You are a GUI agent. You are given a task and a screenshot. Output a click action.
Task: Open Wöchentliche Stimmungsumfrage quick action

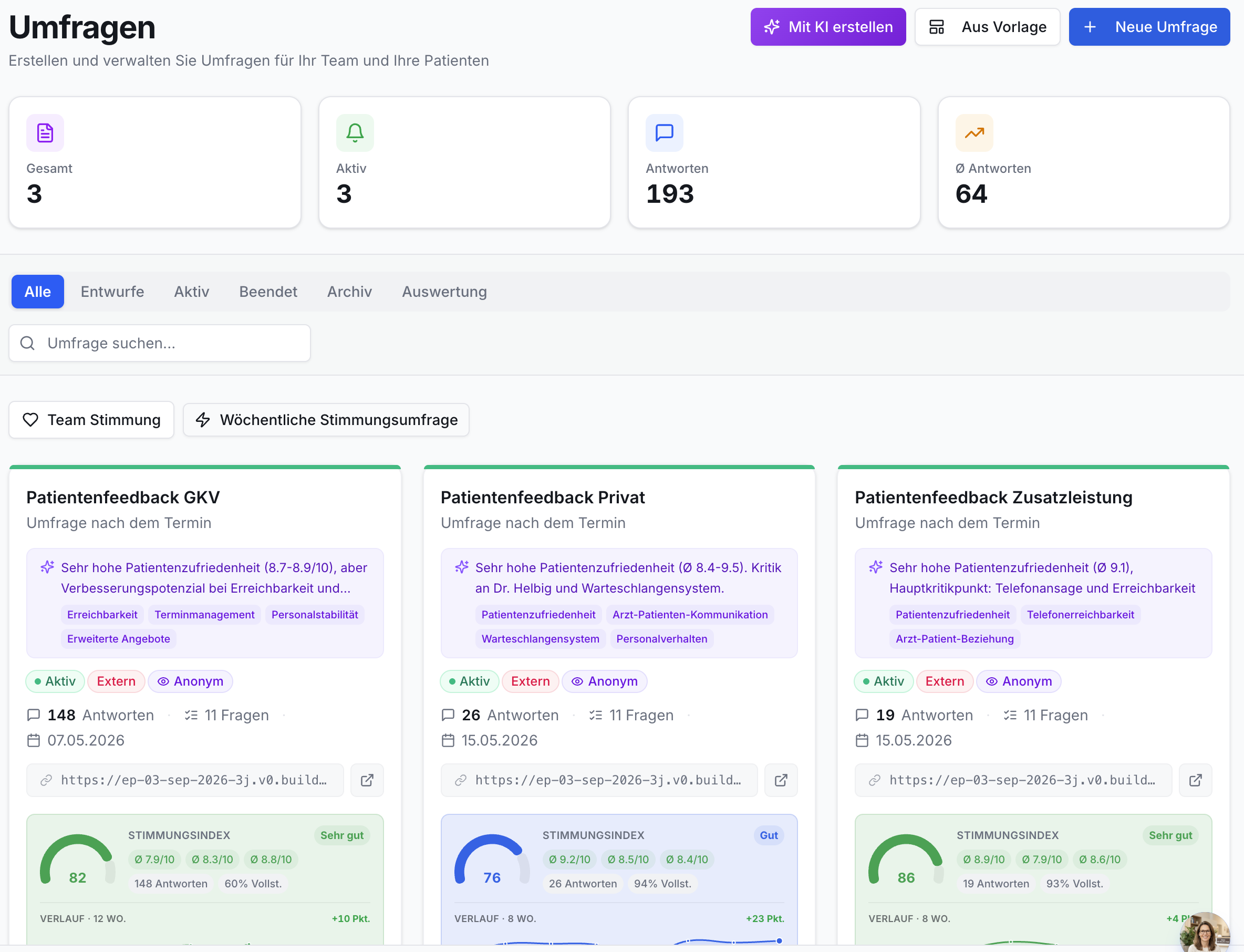(326, 420)
